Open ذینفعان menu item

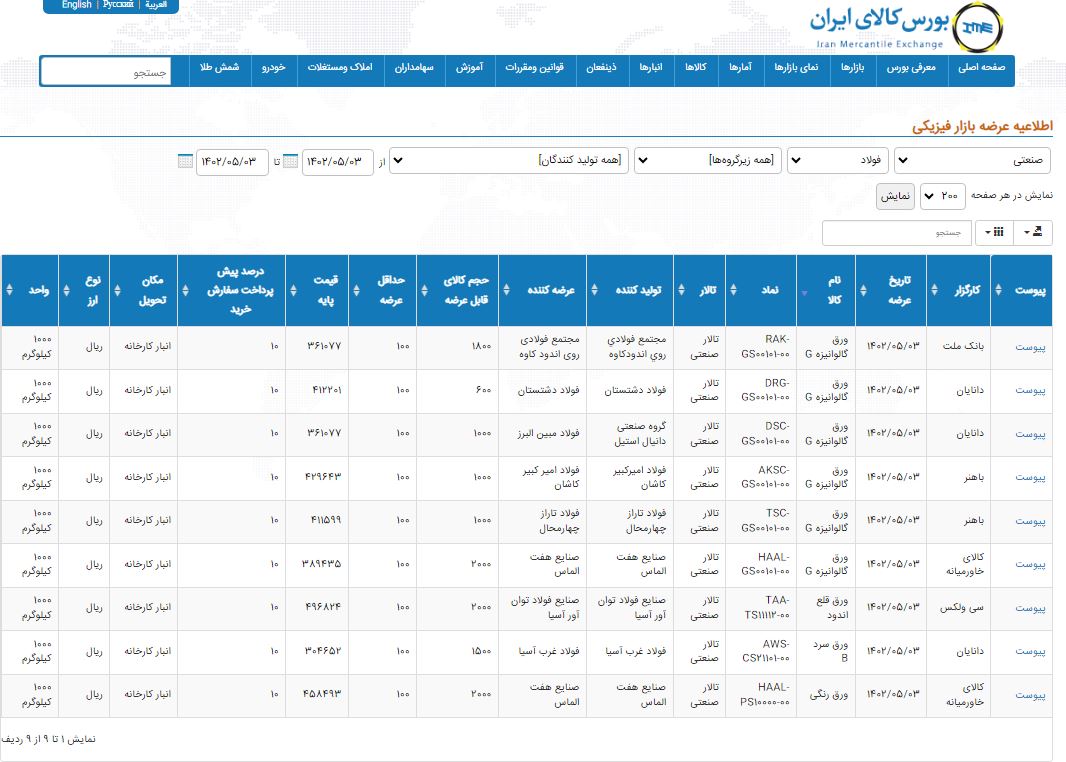[x=602, y=67]
